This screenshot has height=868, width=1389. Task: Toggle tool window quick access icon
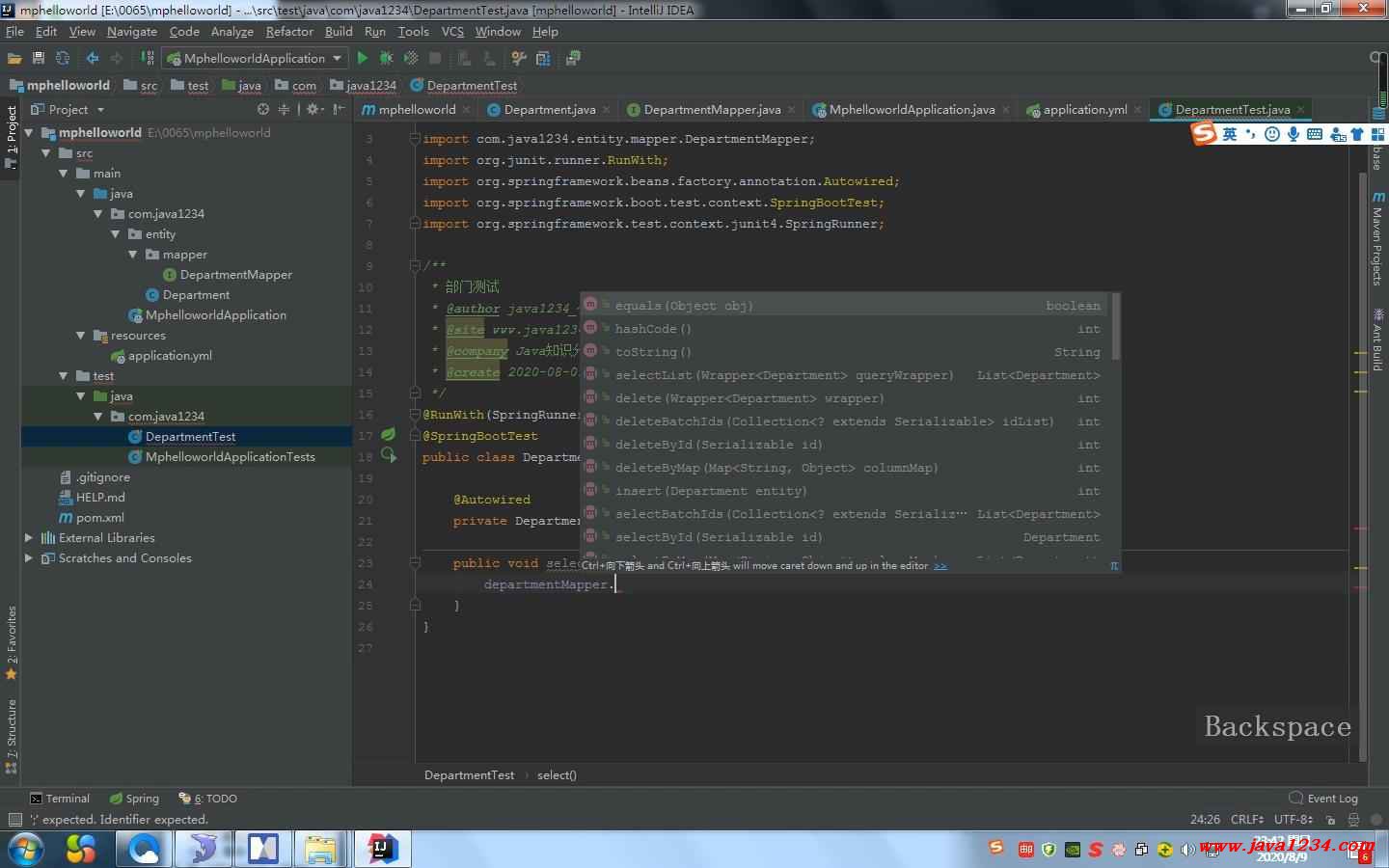(14, 820)
